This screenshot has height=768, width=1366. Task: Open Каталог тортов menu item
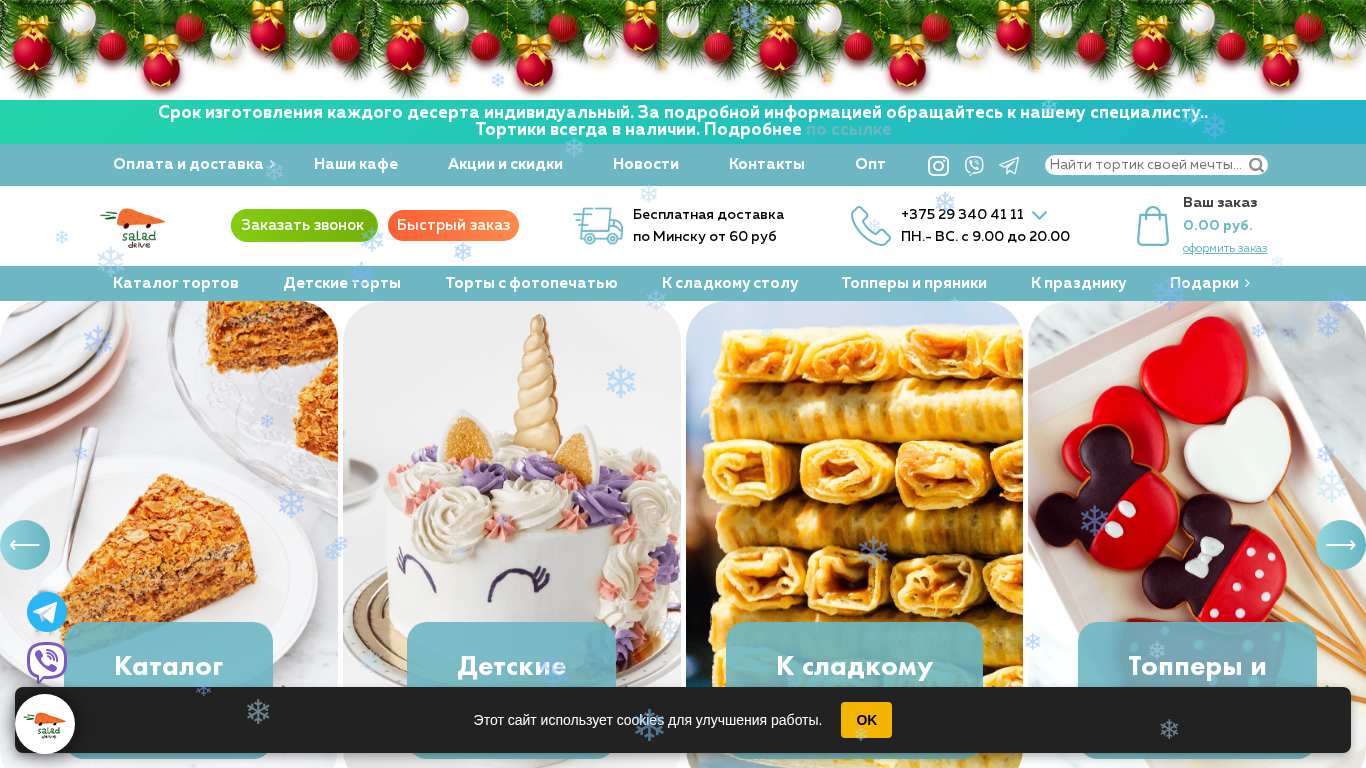click(x=176, y=283)
